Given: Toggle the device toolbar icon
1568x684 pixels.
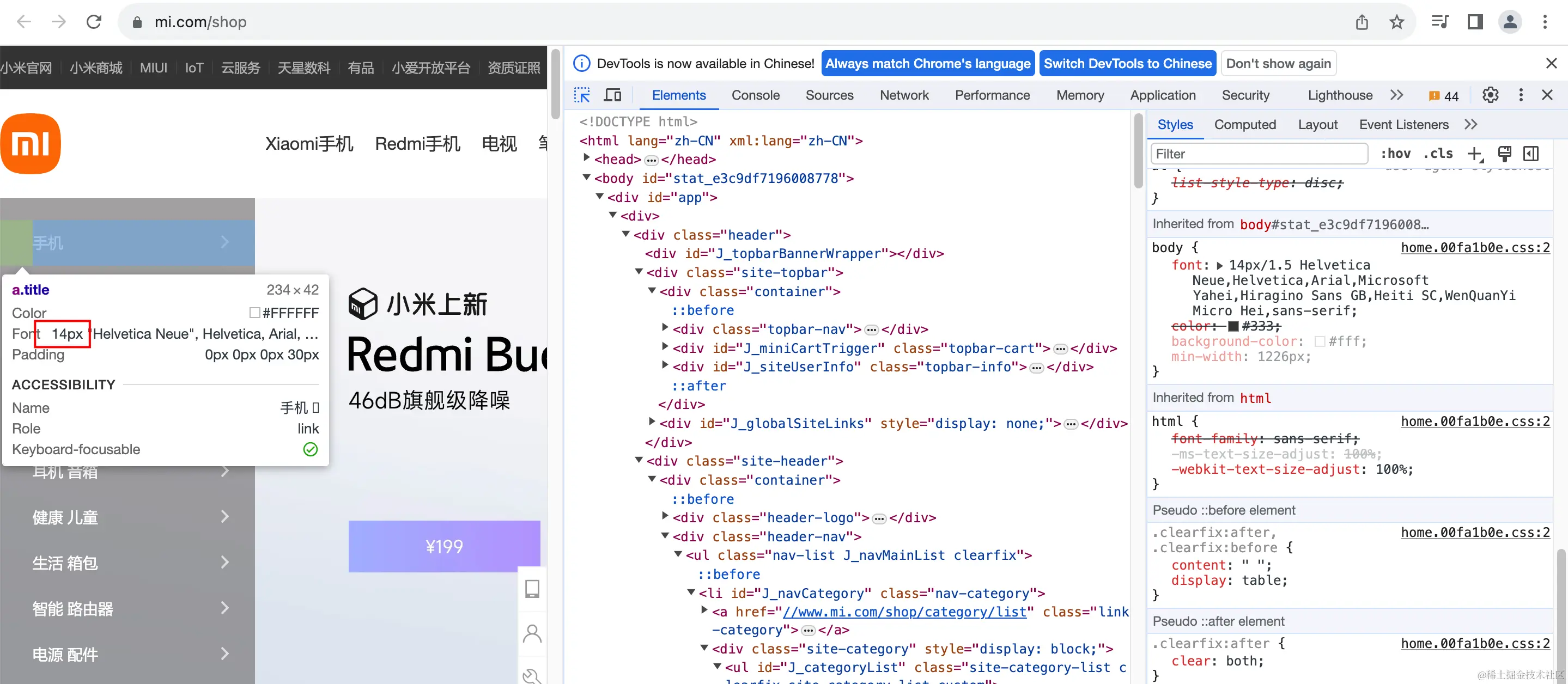Looking at the screenshot, I should (x=612, y=95).
